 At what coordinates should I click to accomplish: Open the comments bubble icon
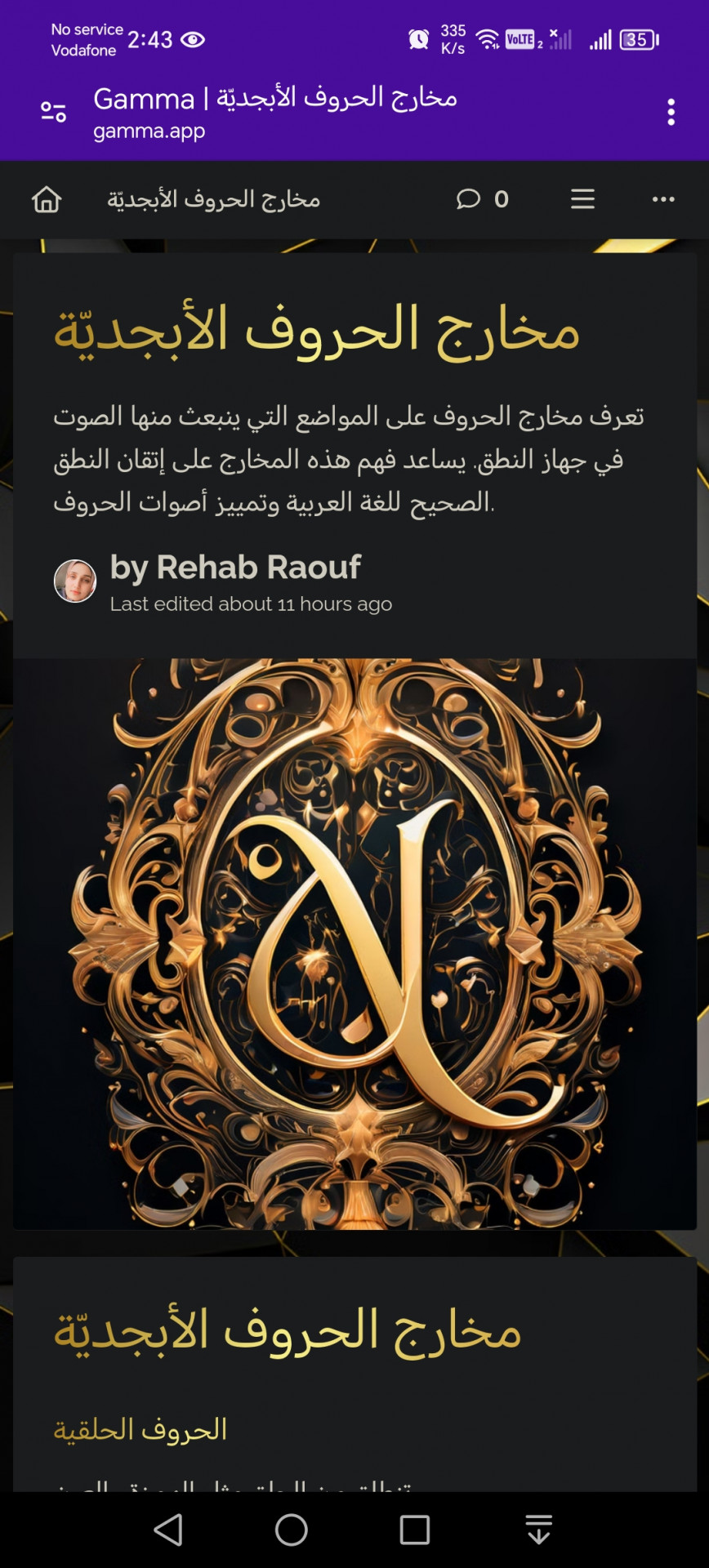click(468, 199)
